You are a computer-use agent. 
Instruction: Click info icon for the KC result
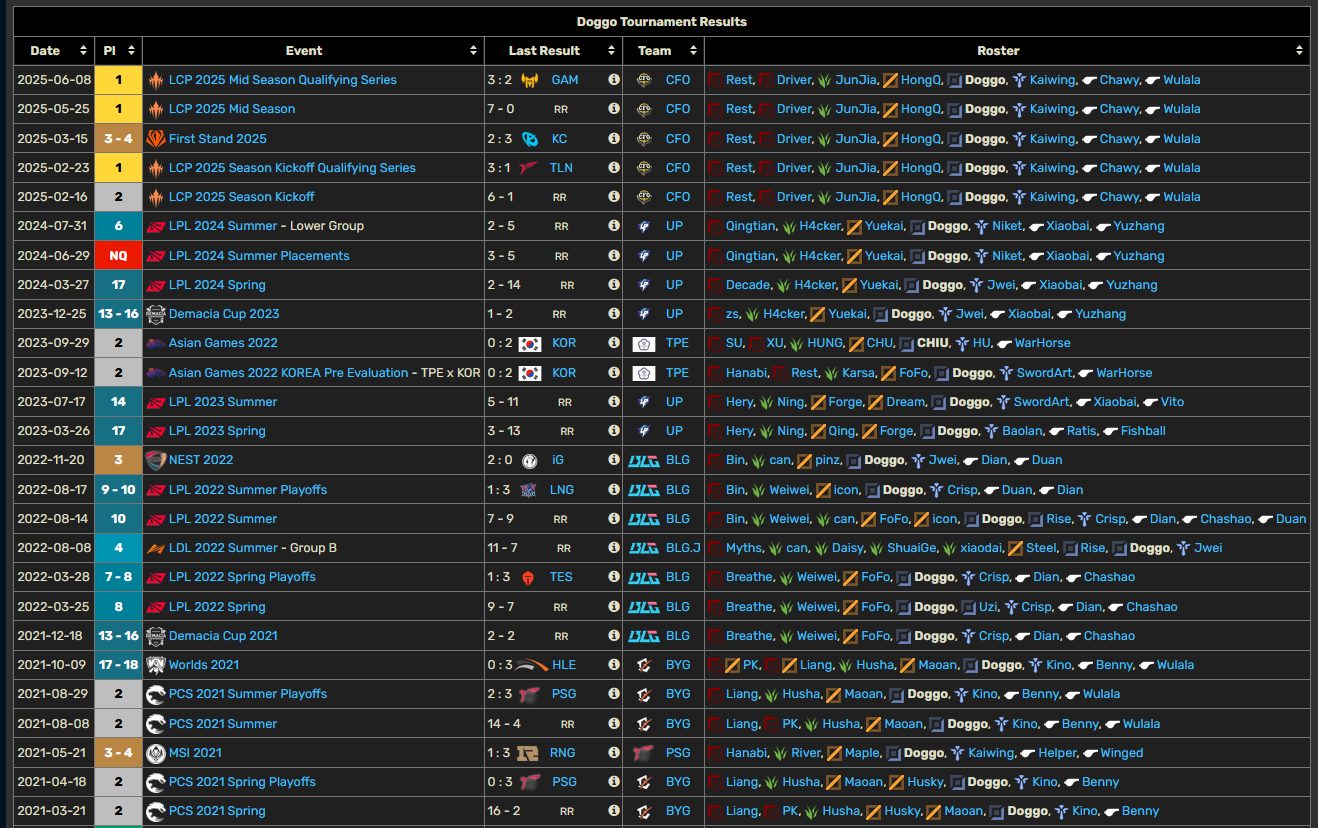614,139
